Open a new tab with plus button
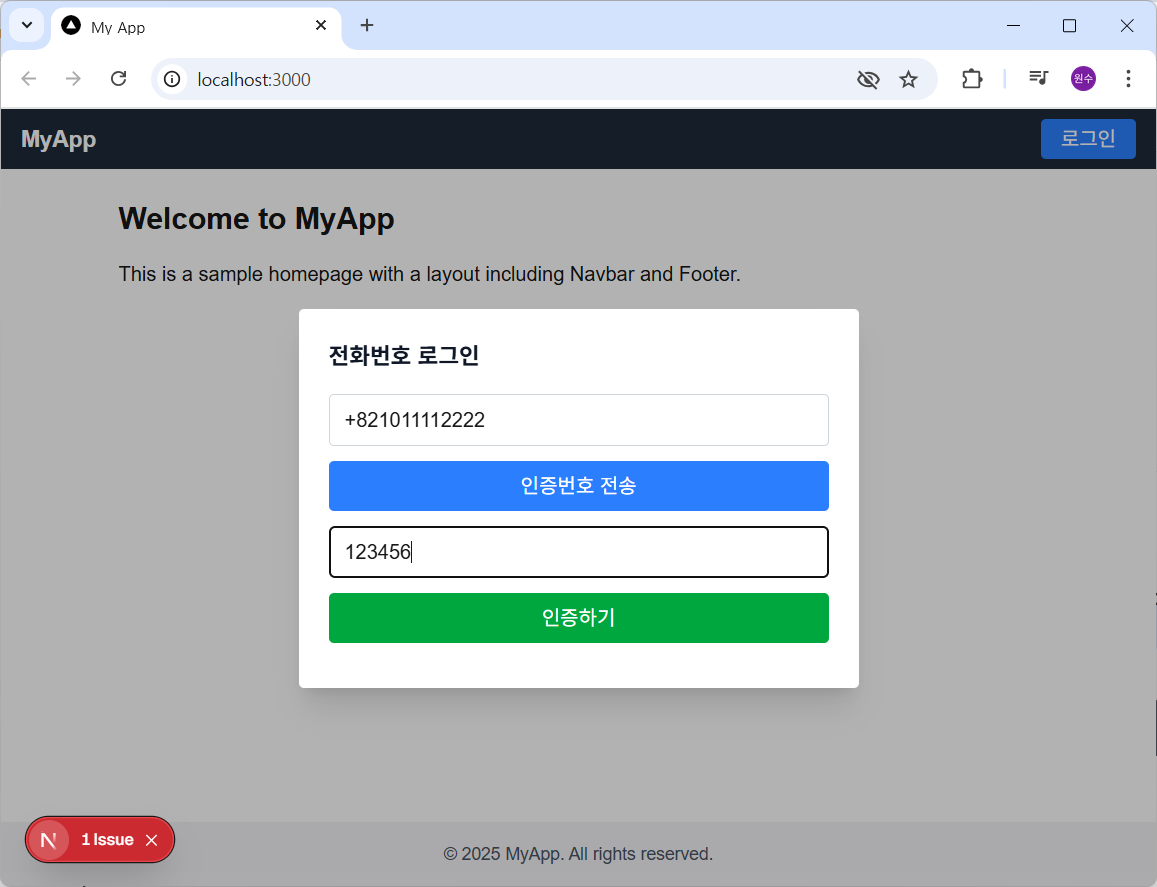 tap(367, 25)
